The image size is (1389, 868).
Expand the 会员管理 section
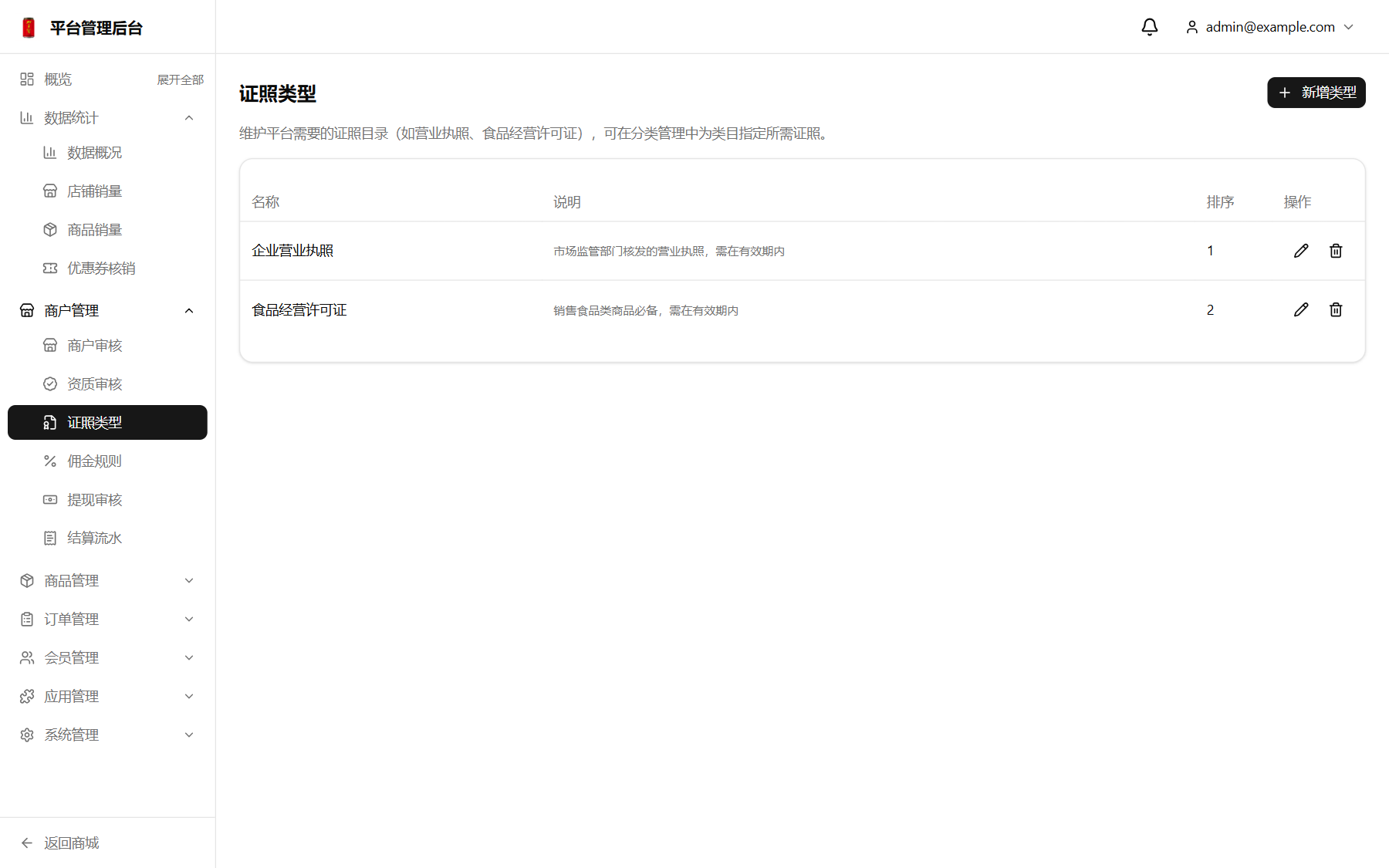pos(107,658)
